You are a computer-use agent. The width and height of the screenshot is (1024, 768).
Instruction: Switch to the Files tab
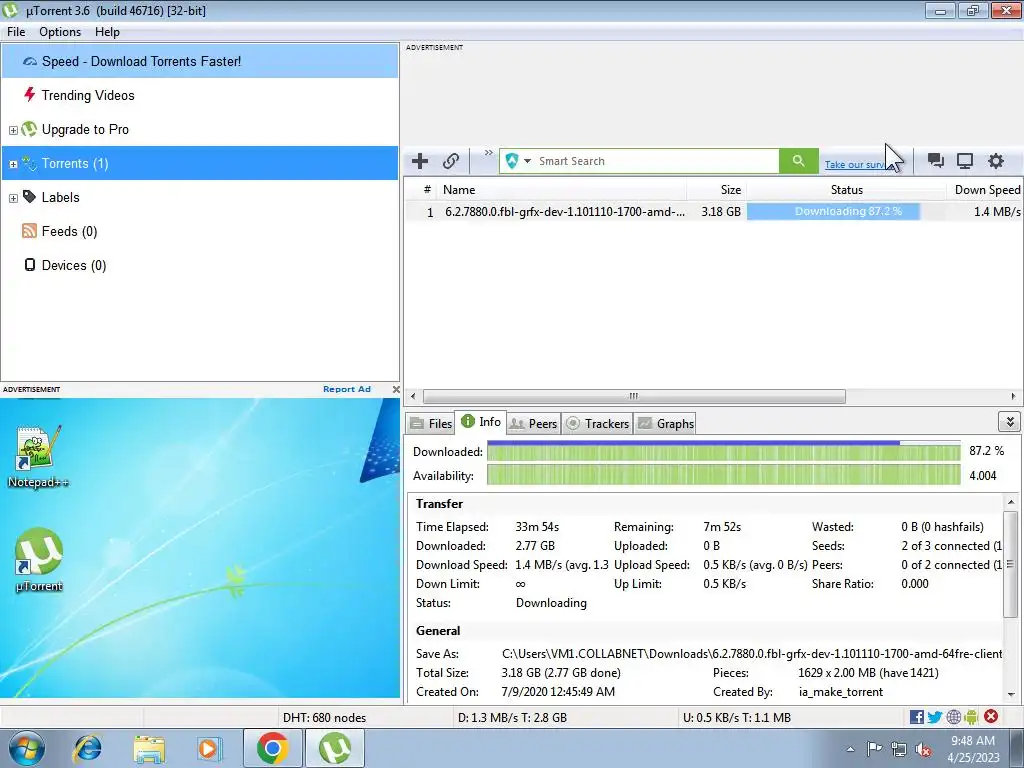point(430,423)
